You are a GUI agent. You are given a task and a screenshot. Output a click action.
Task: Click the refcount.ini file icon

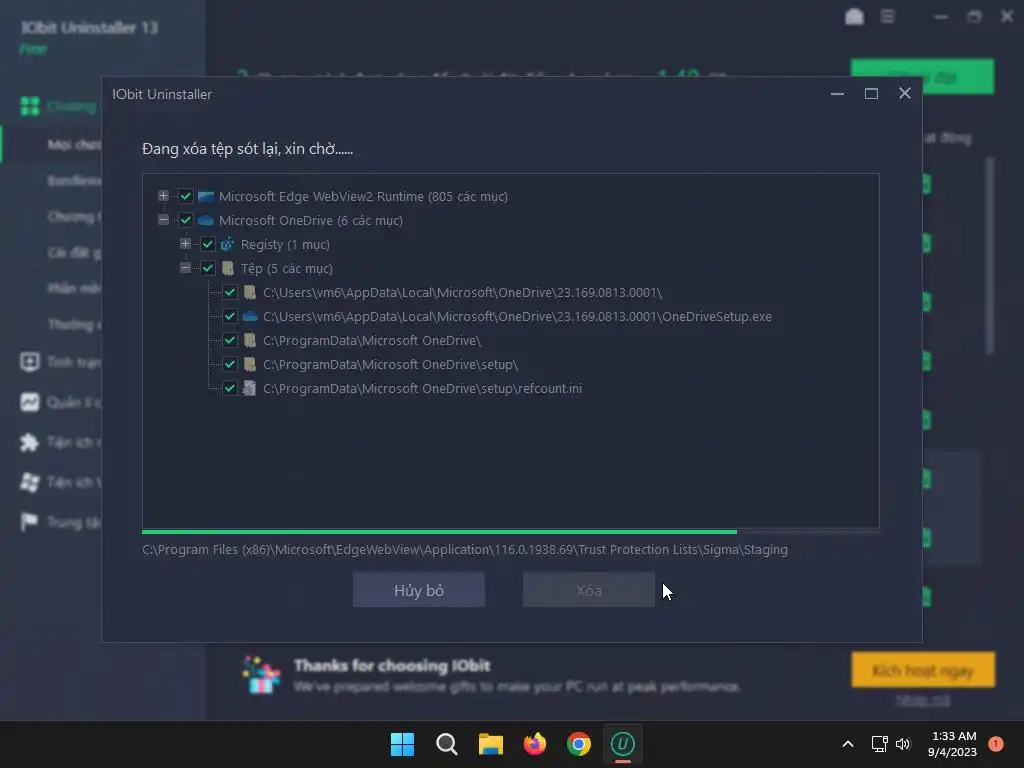coord(249,388)
